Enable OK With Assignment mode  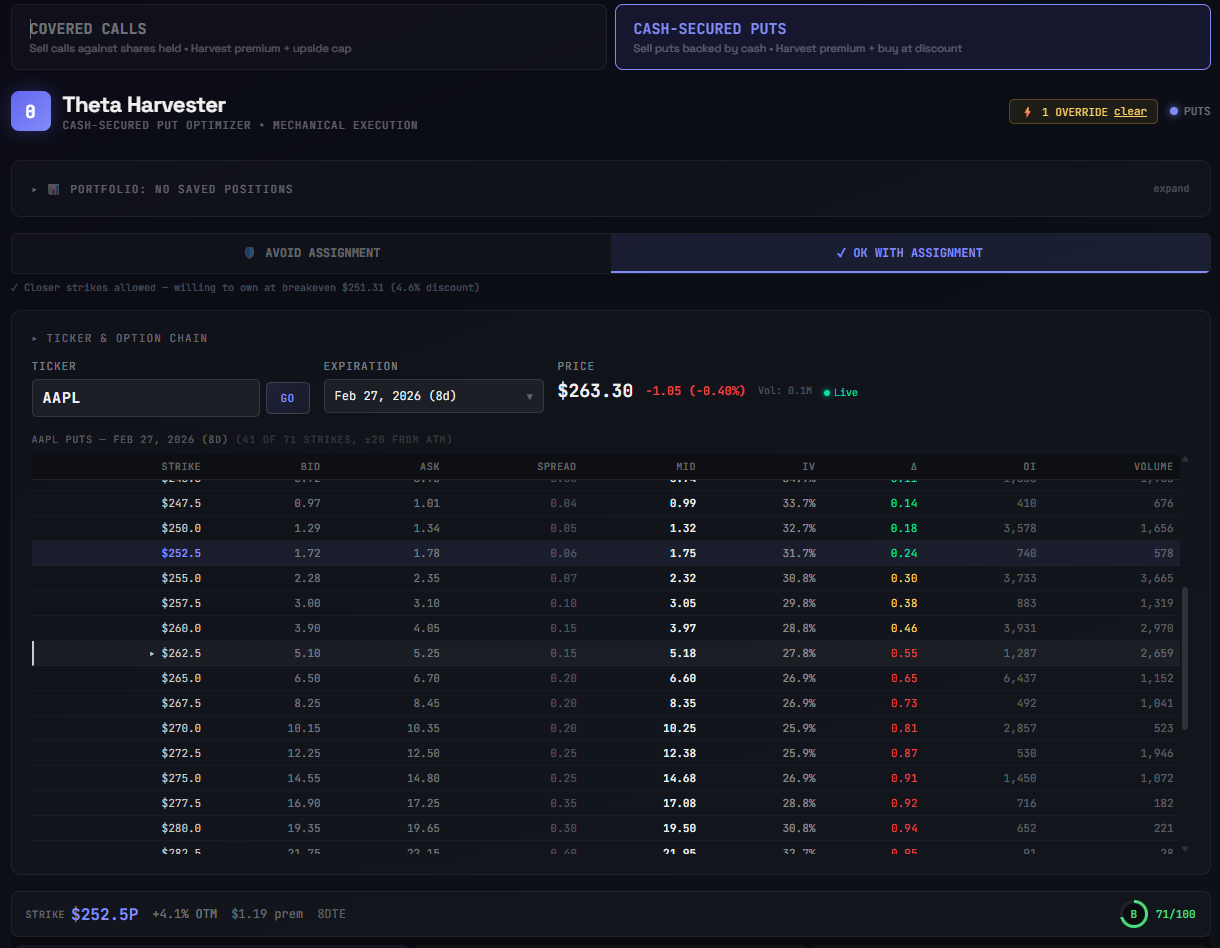909,252
